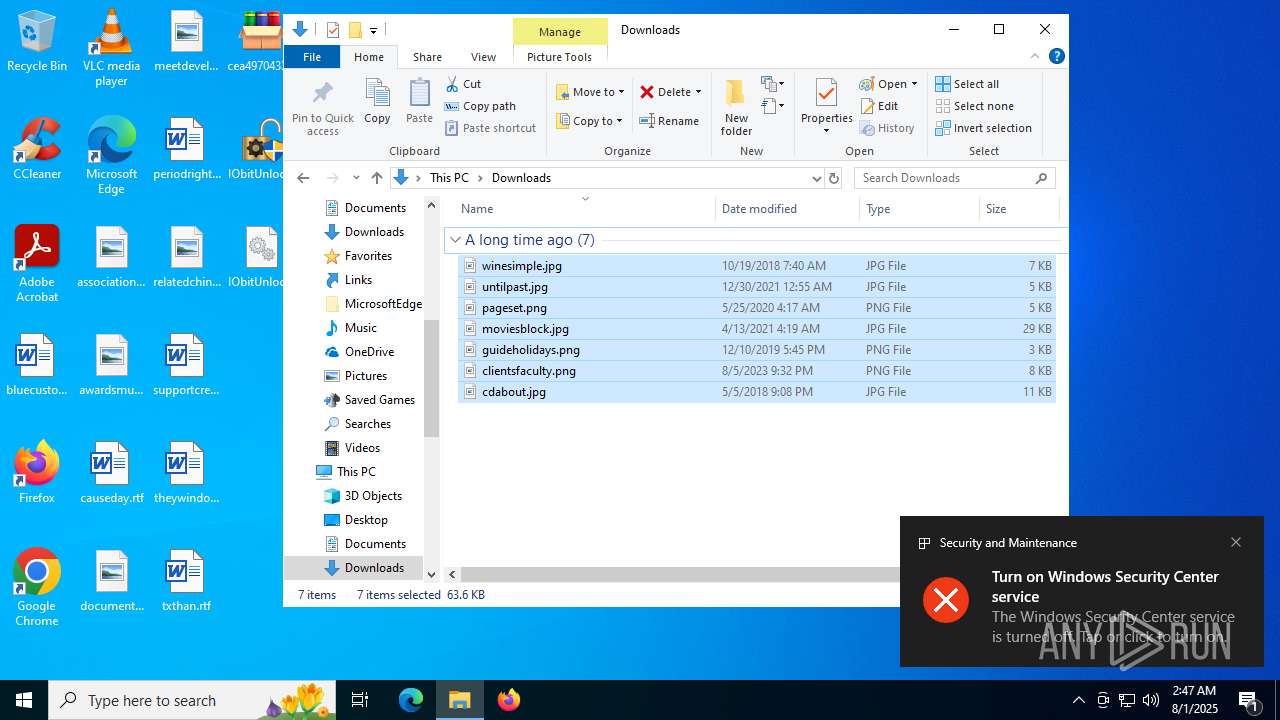Sort by Size column header

point(1018,208)
